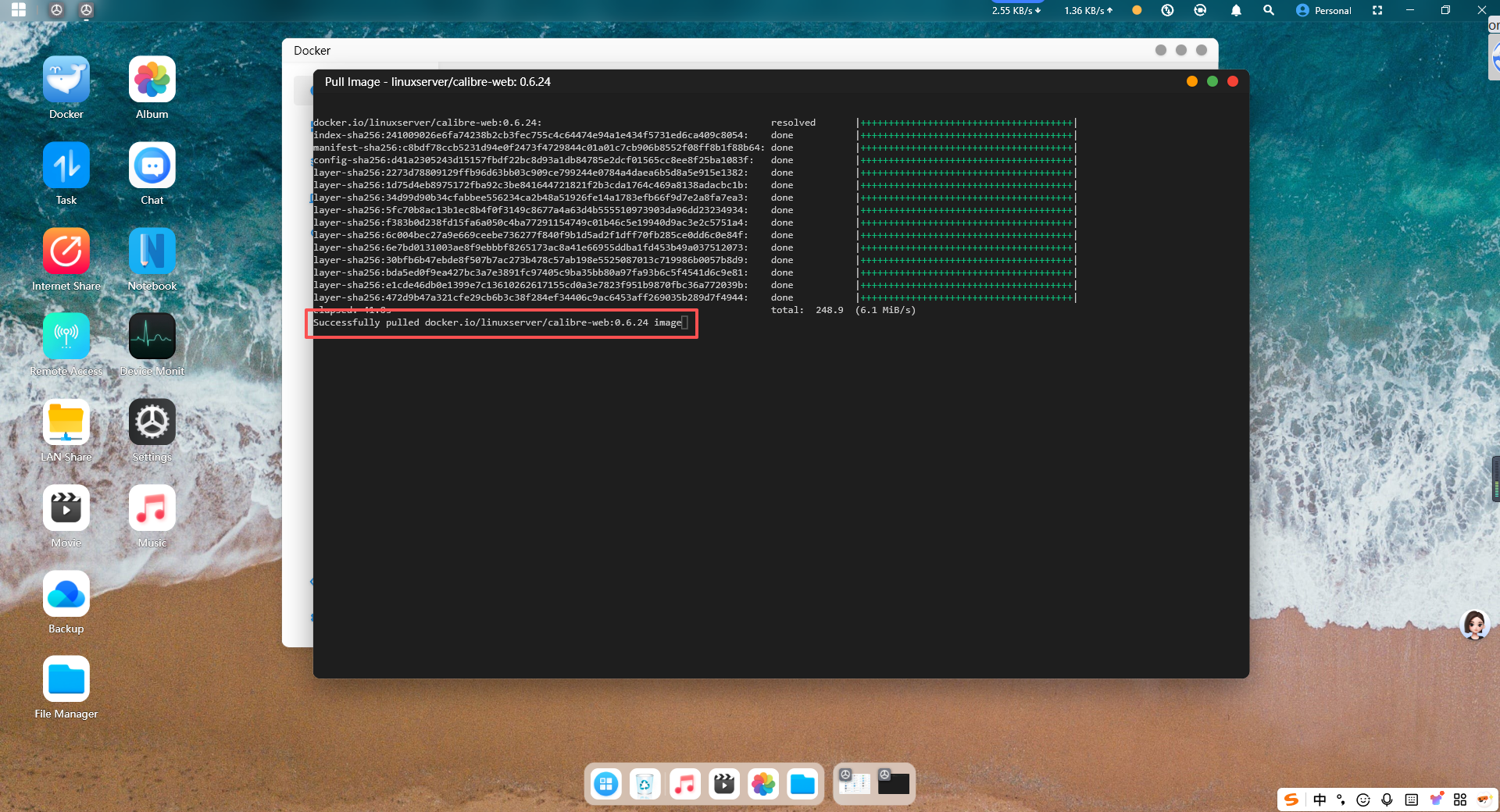Click the 'total: 248.9' summary text
This screenshot has height=812, width=1500.
(x=807, y=310)
